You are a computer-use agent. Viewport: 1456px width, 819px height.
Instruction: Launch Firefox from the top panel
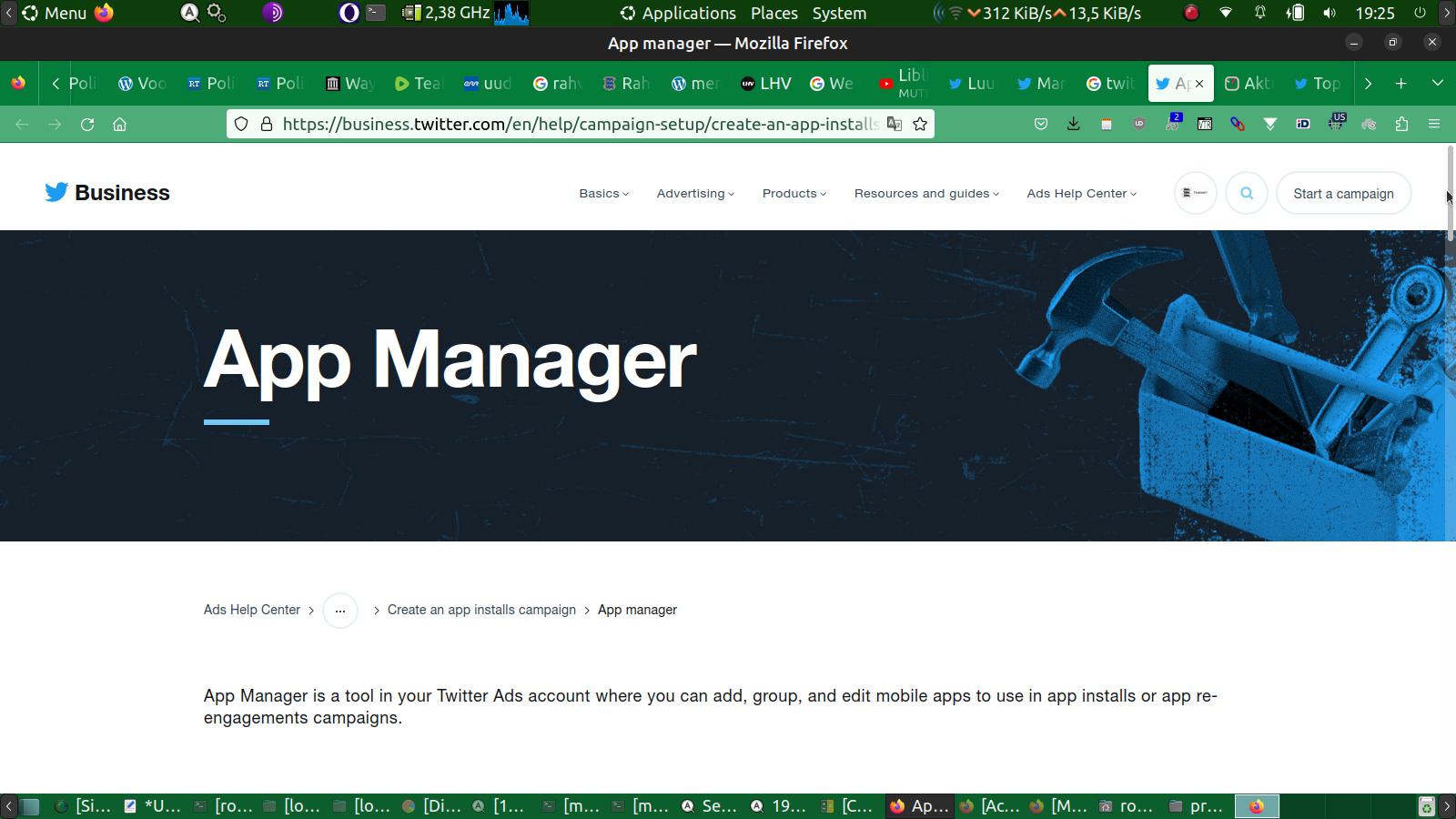[104, 13]
